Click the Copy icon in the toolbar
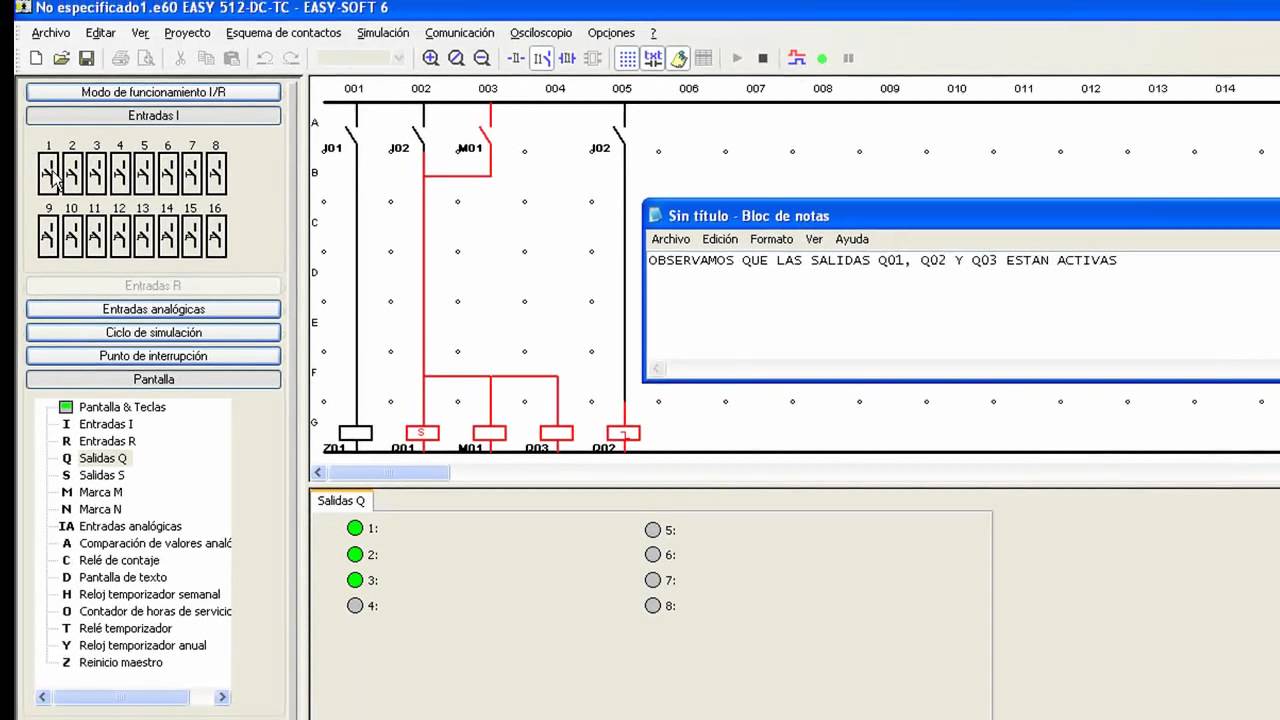The image size is (1280, 720). click(x=206, y=58)
